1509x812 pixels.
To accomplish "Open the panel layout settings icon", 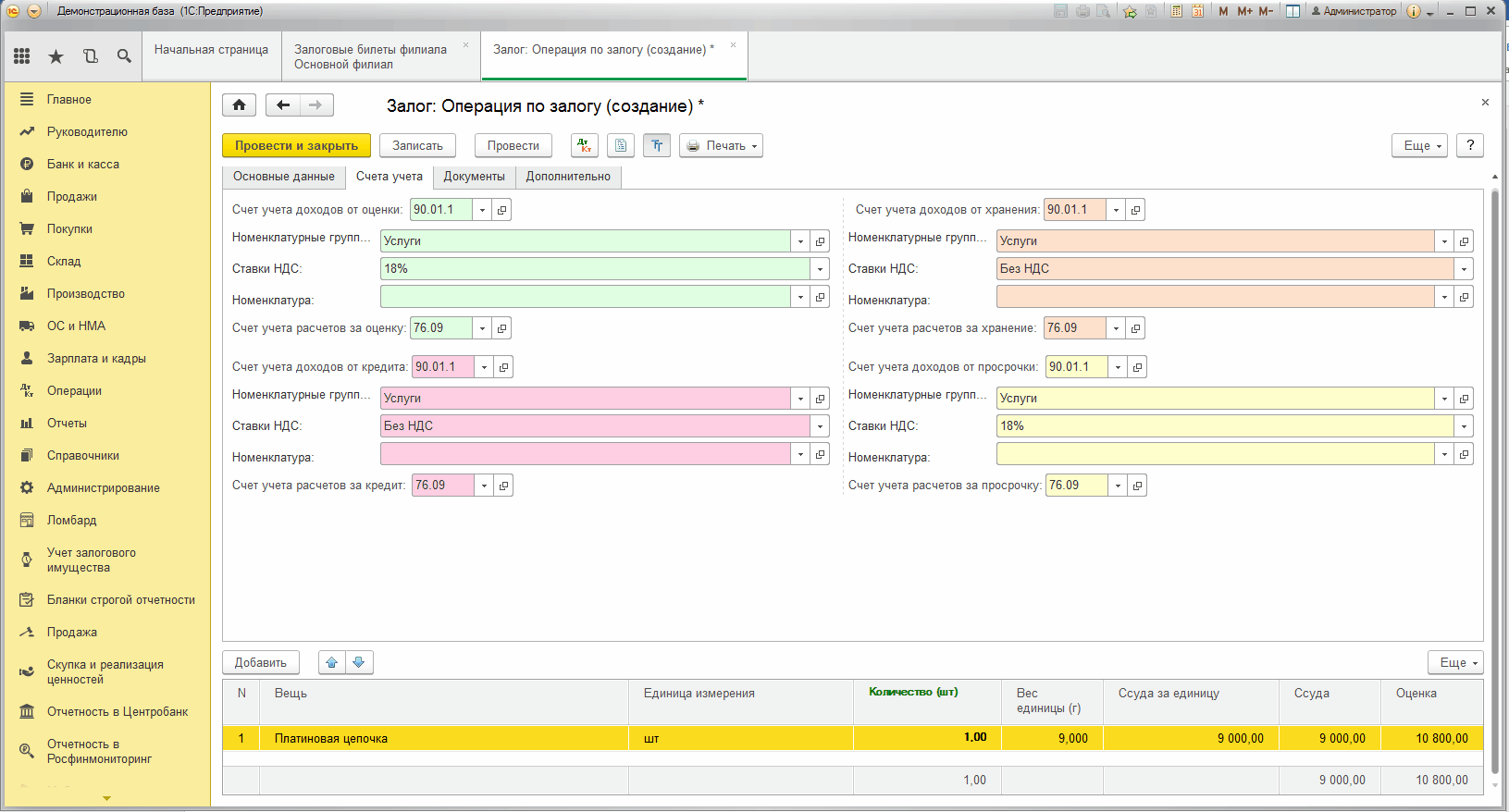I will [1293, 11].
